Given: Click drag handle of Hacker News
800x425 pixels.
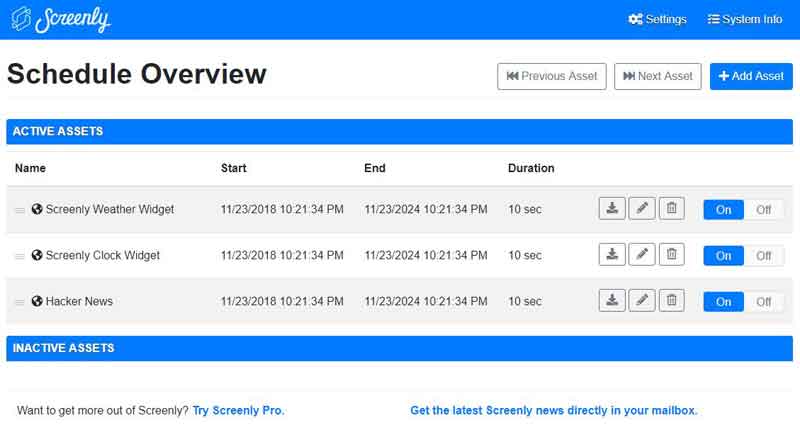Looking at the screenshot, I should [x=20, y=302].
